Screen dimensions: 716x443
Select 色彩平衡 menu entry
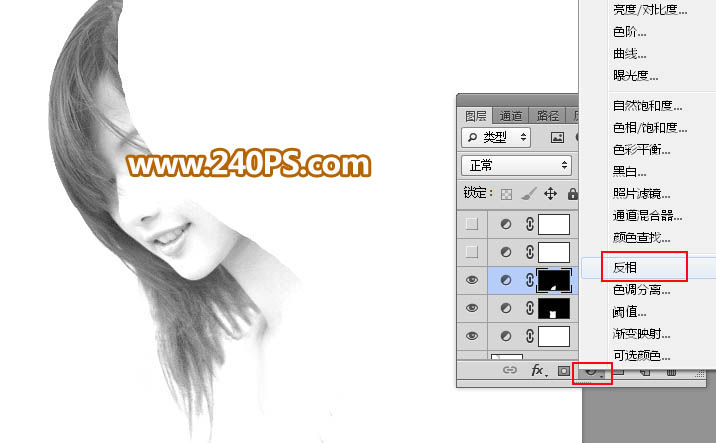(642, 150)
